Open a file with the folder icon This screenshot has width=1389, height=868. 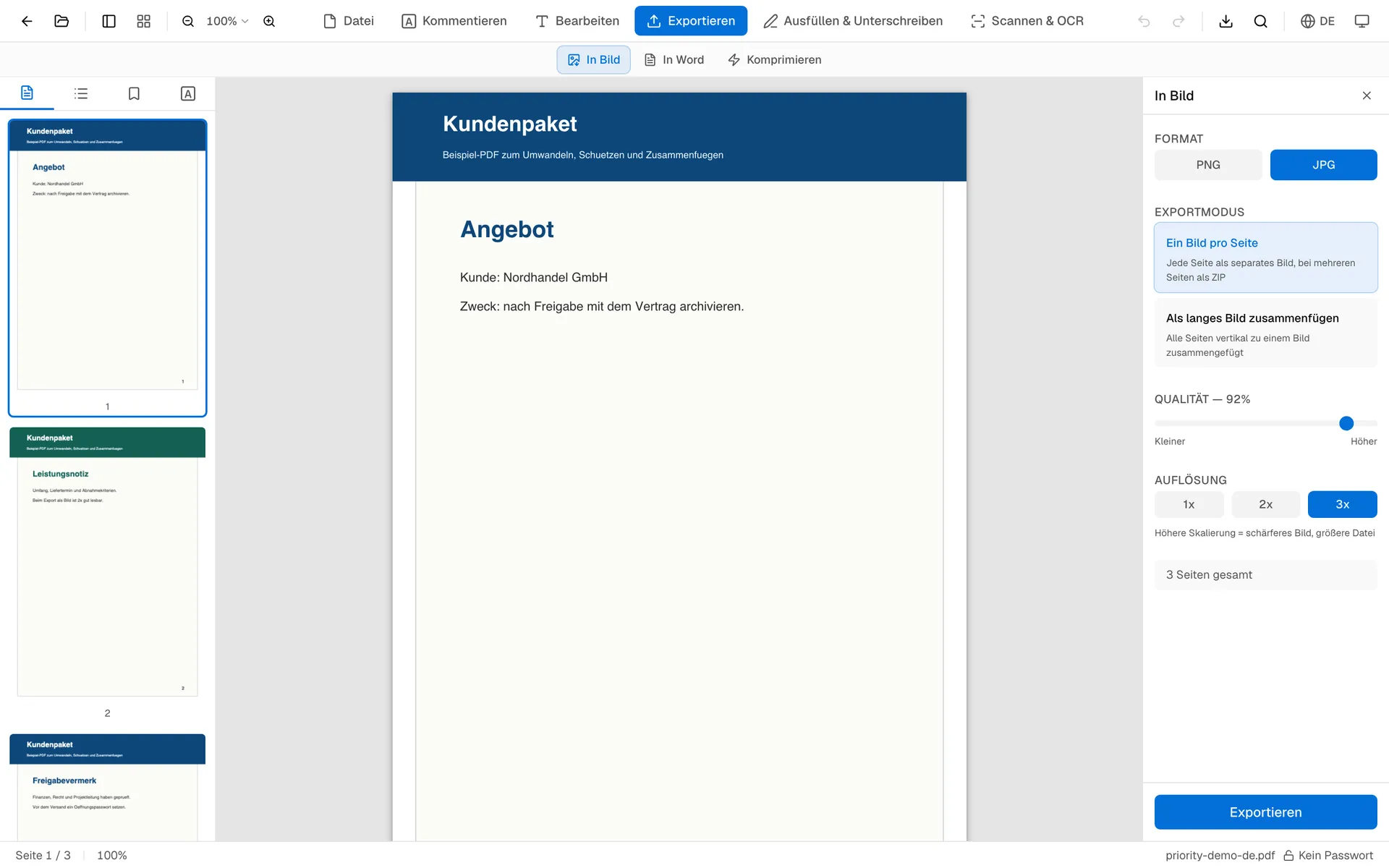61,21
